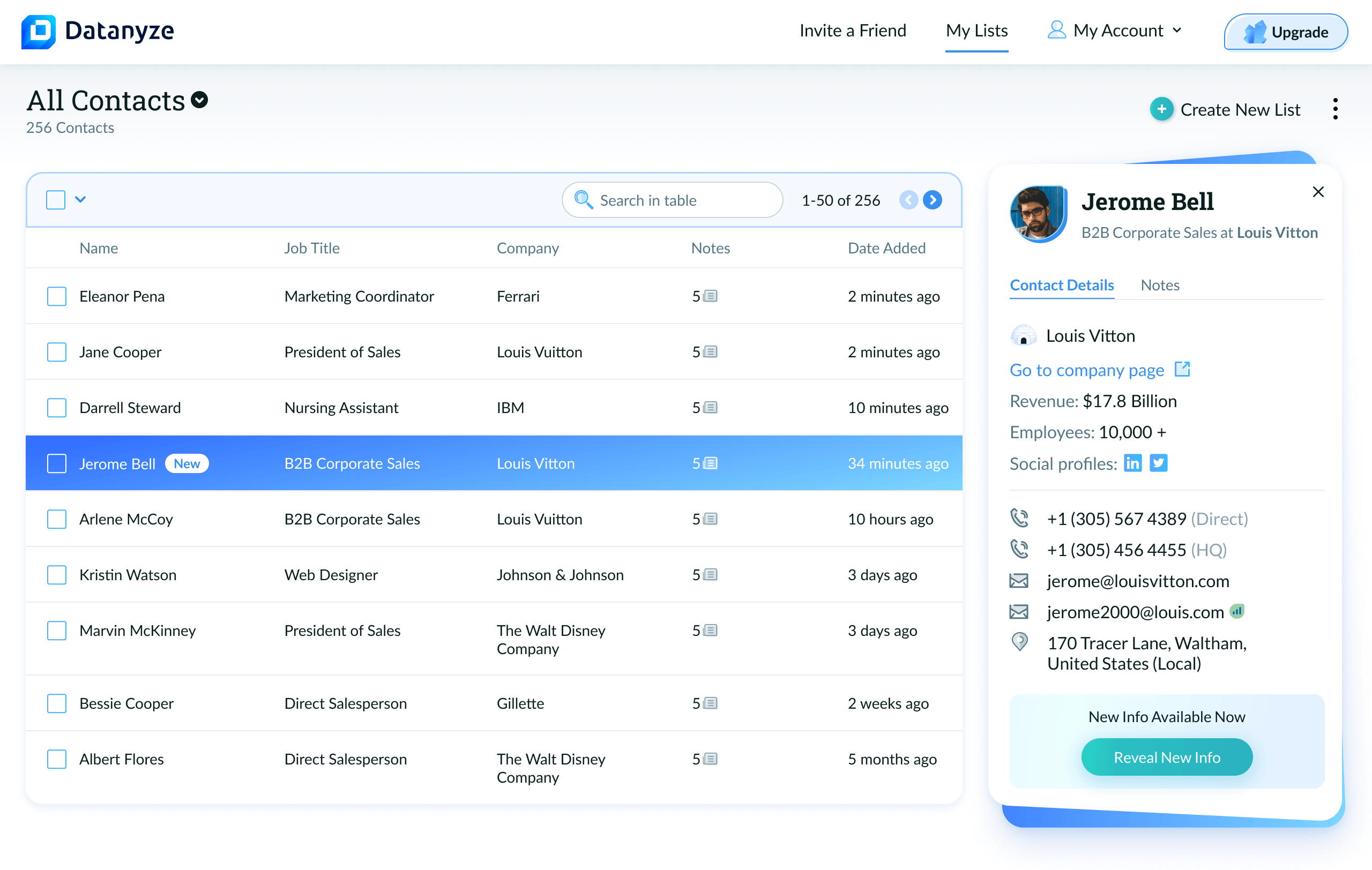
Task: Open notes icon in Jerome Bell row
Action: tap(710, 463)
